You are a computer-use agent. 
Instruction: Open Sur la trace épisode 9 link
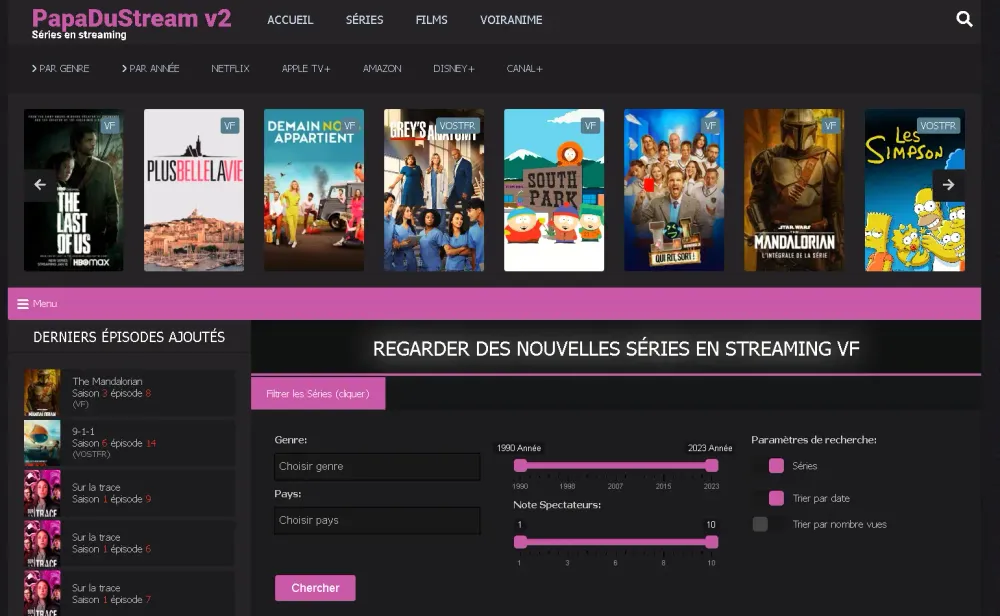112,493
